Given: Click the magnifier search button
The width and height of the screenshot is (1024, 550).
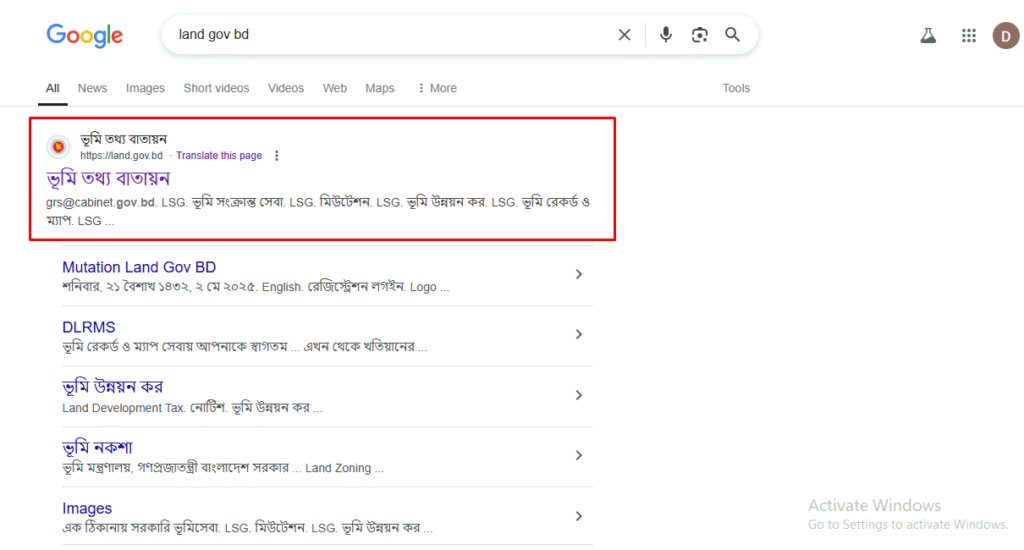Looking at the screenshot, I should click(733, 35).
